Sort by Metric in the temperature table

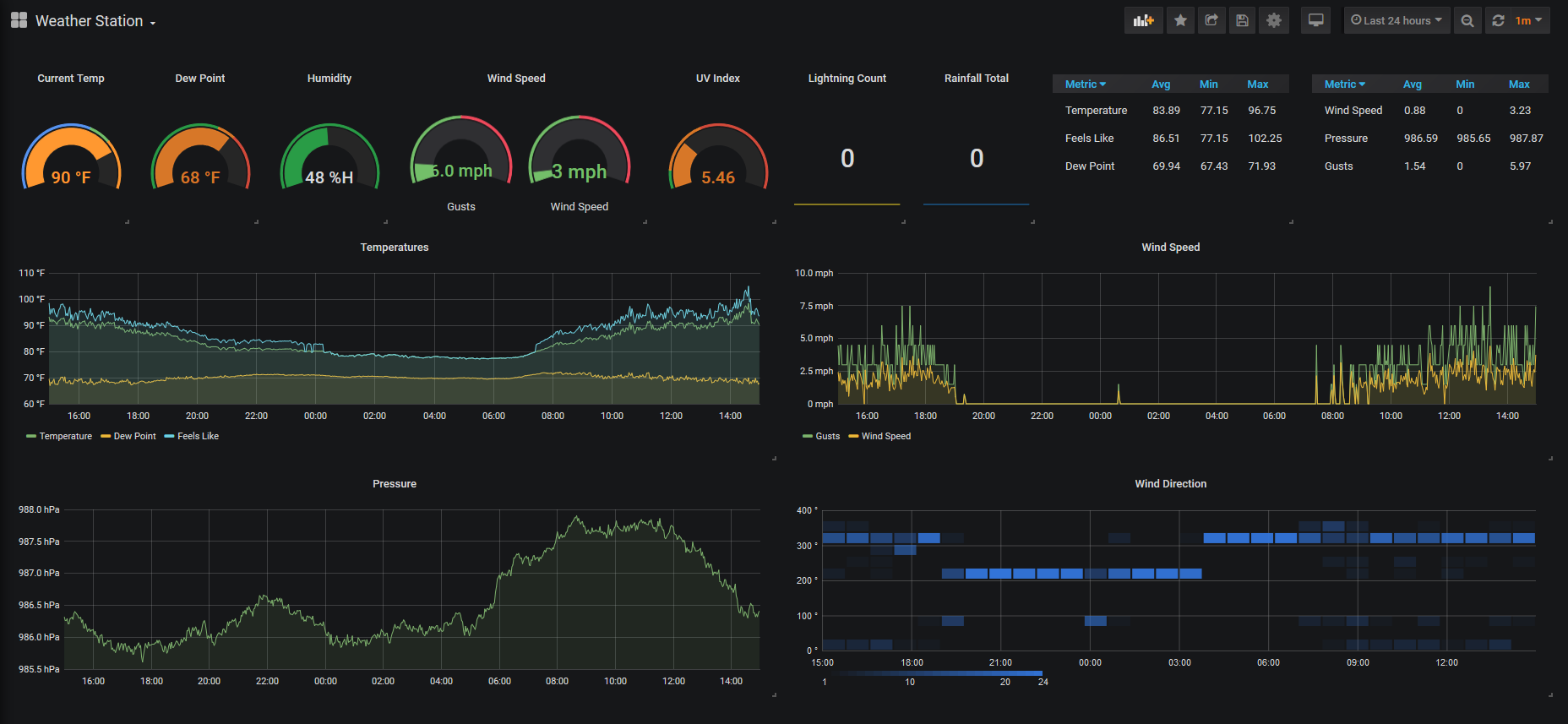[x=1086, y=84]
